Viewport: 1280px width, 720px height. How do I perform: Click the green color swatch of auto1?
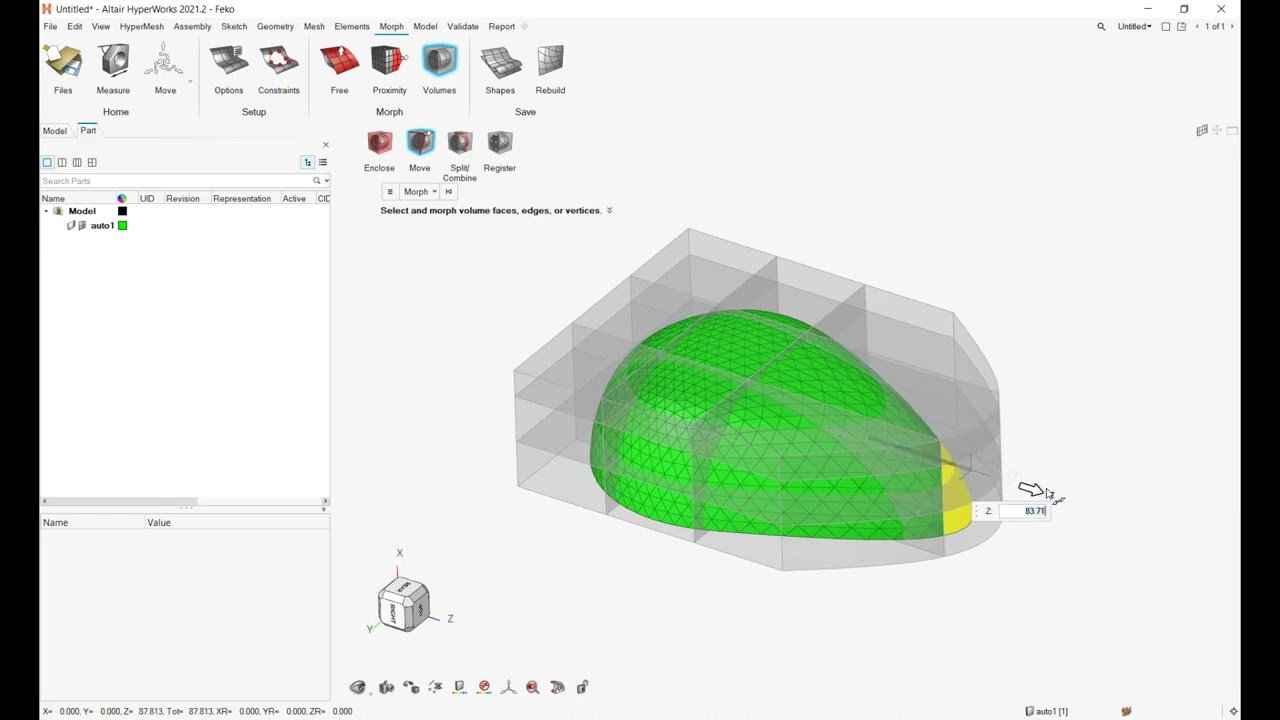pos(122,226)
